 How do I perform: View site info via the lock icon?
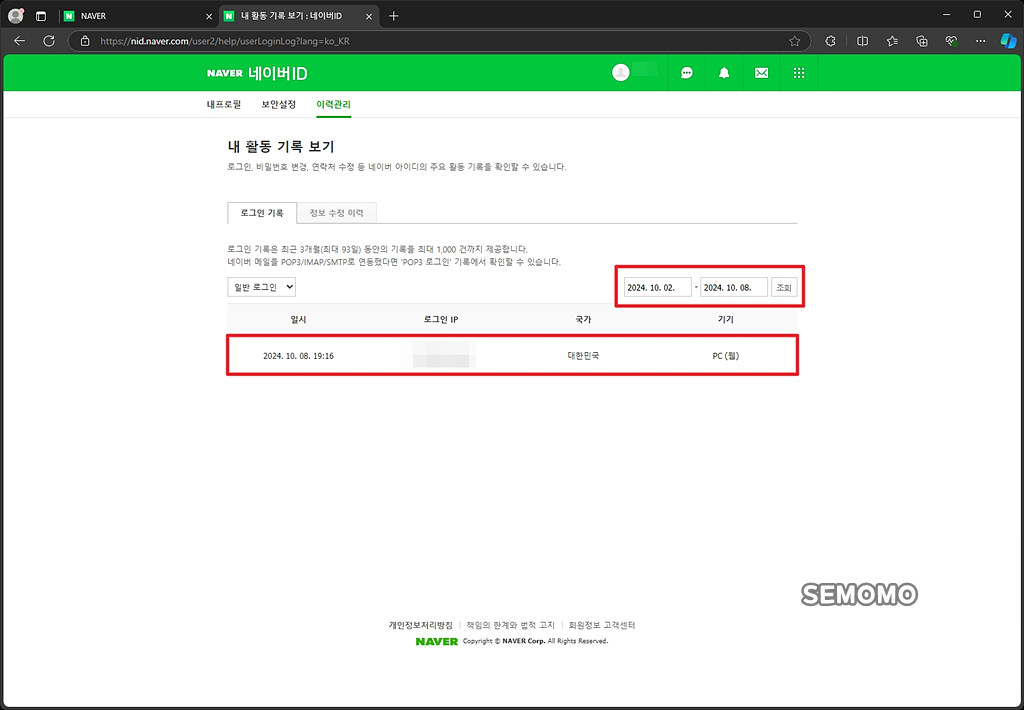[85, 41]
